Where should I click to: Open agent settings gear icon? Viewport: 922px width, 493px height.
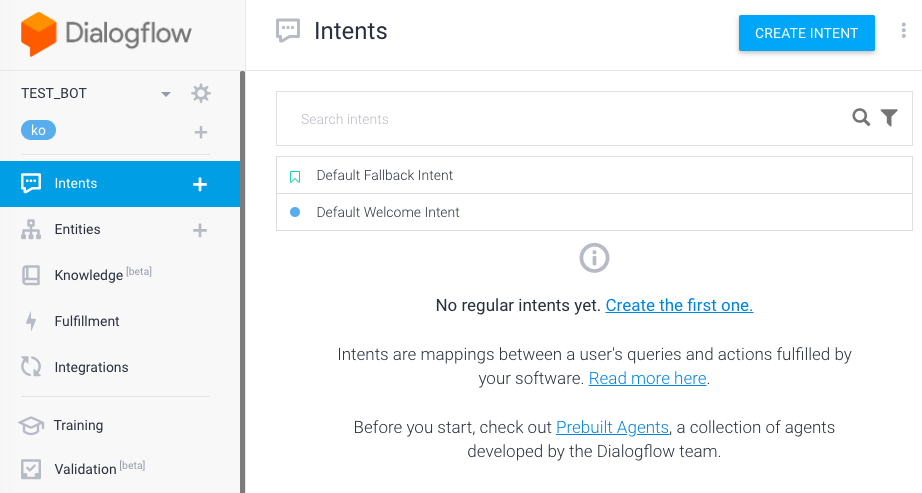tap(201, 93)
